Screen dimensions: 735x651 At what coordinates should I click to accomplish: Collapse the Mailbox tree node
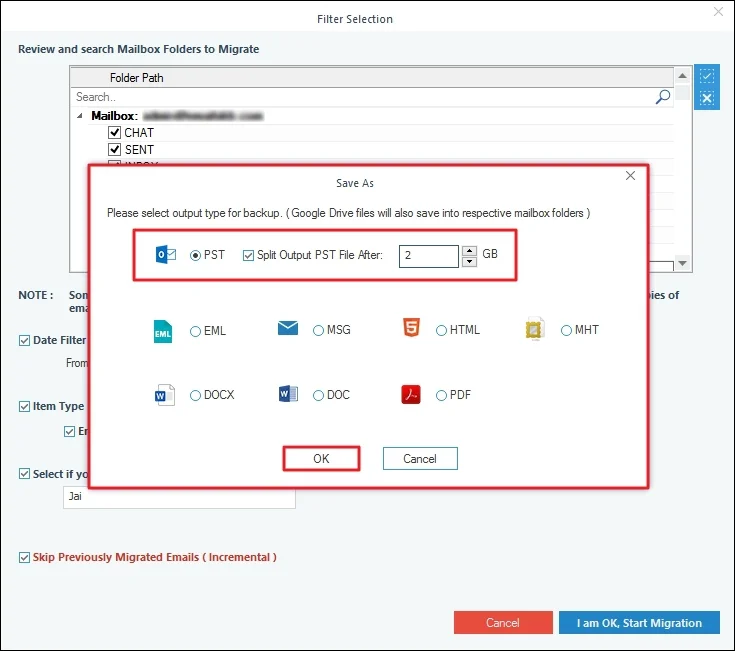[x=81, y=116]
